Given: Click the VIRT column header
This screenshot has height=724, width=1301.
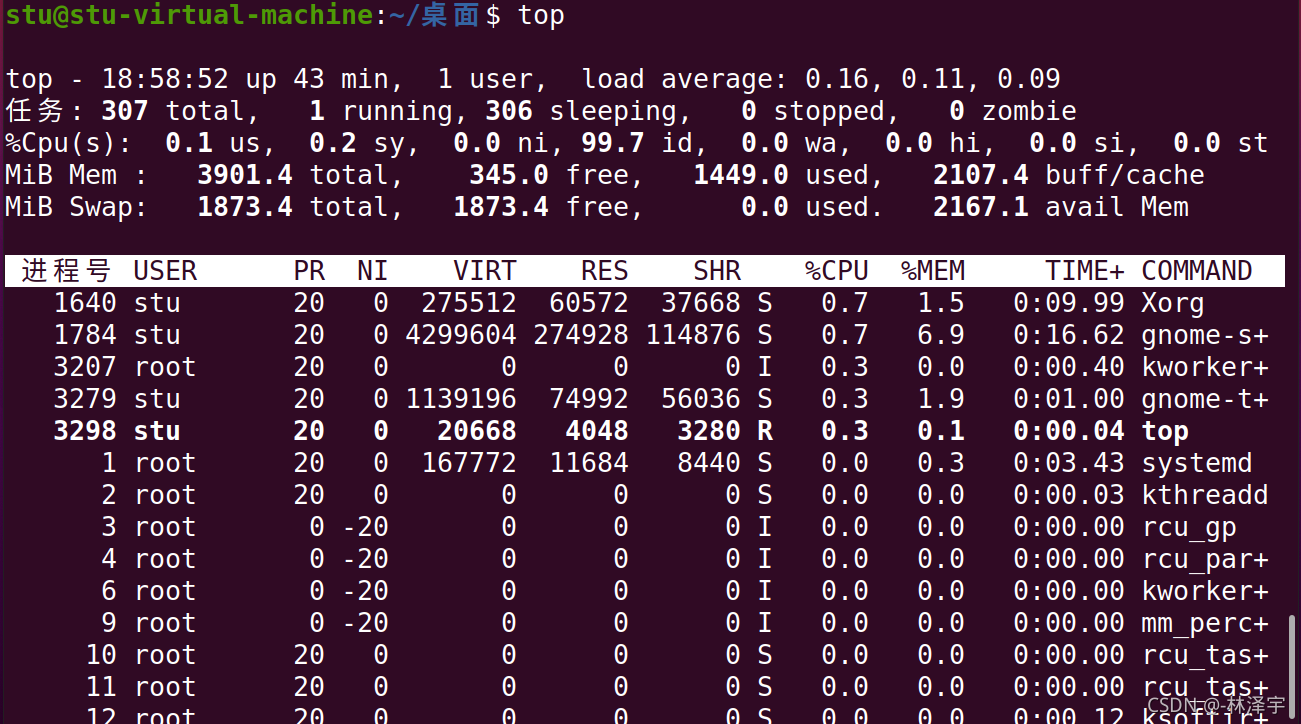Looking at the screenshot, I should [x=485, y=271].
